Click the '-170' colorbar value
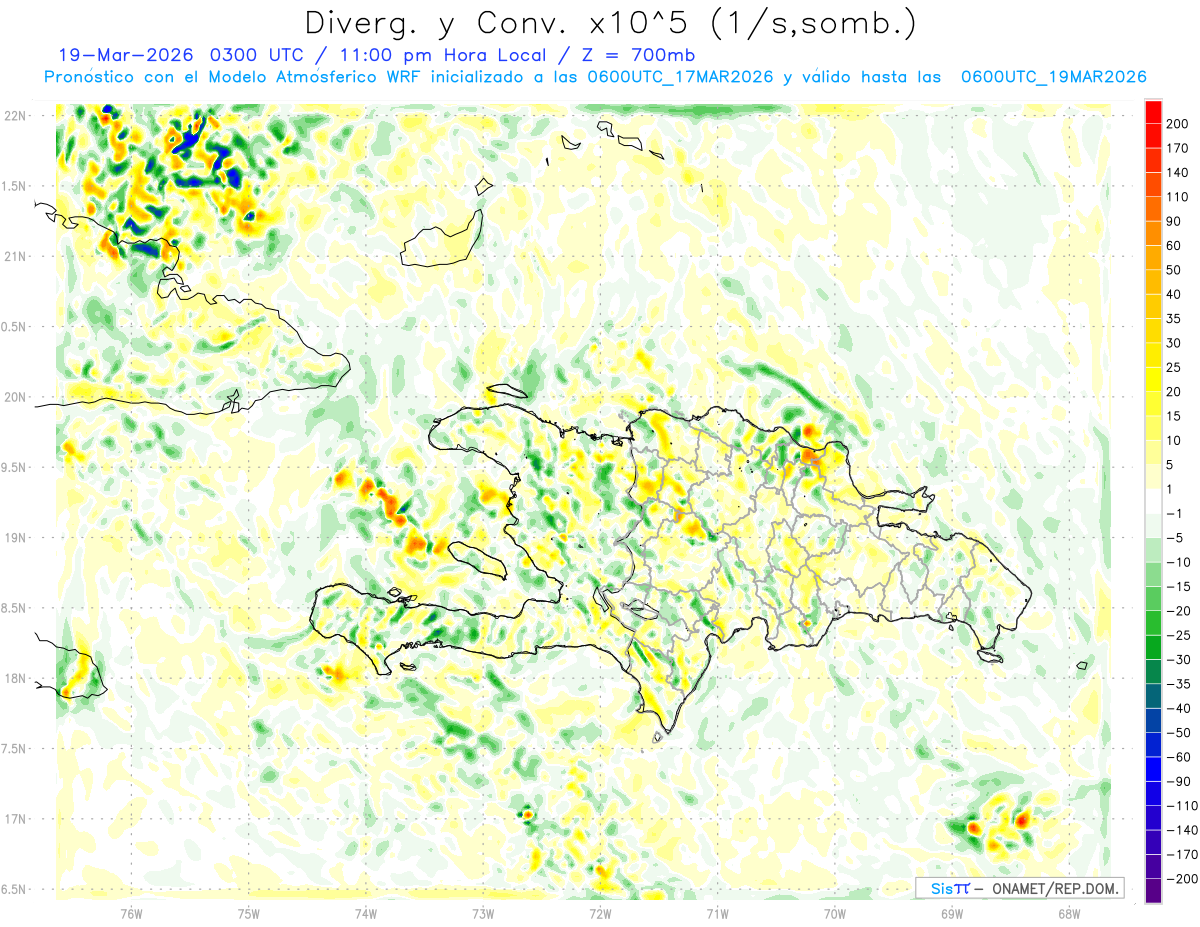Viewport: 1200px width, 927px height. [x=1184, y=855]
